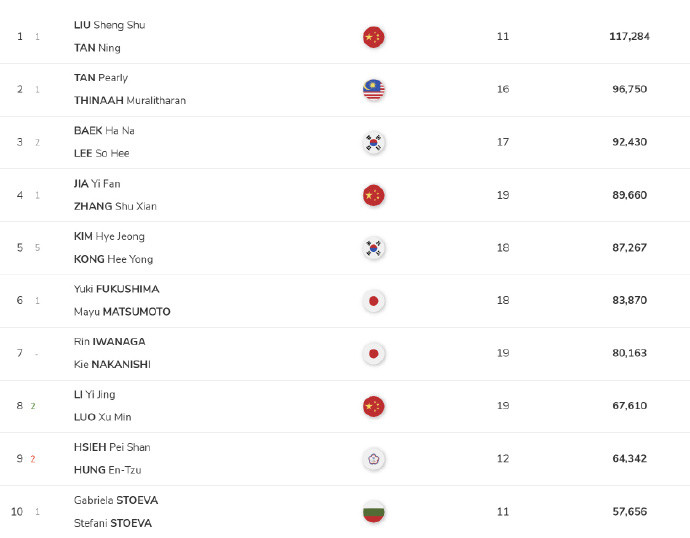The height and width of the screenshot is (538, 690).
Task: Click China flag beside JIA Yi Fan
Action: (x=373, y=195)
